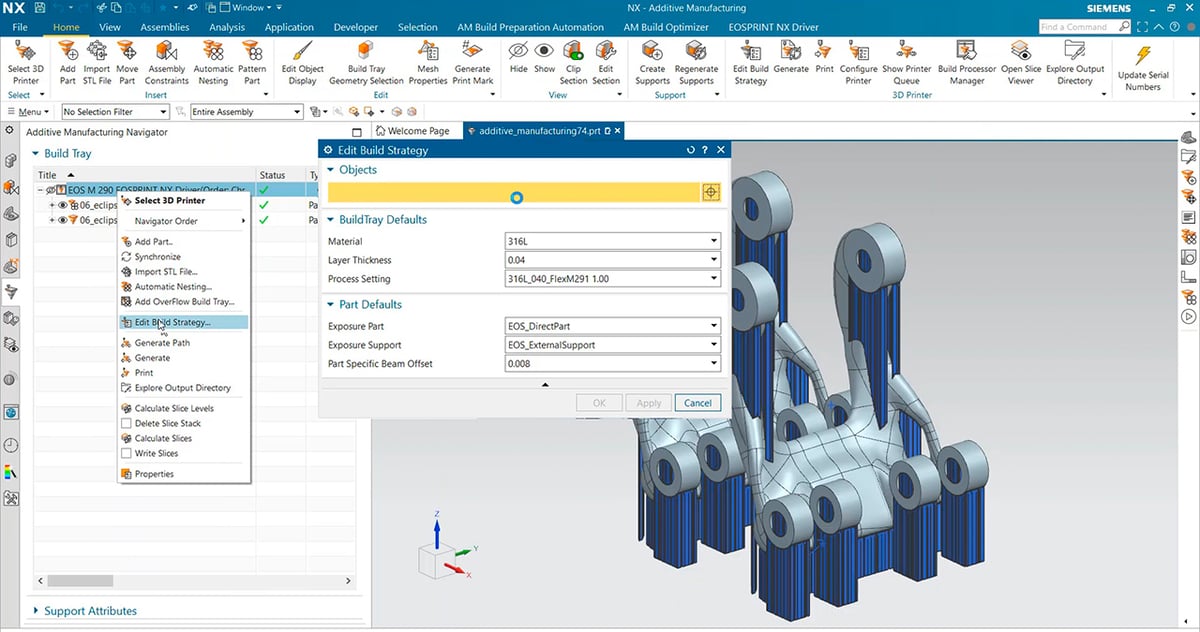Choose Calculate Slice Levels in context menu
The width and height of the screenshot is (1200, 632).
pyautogui.click(x=174, y=408)
